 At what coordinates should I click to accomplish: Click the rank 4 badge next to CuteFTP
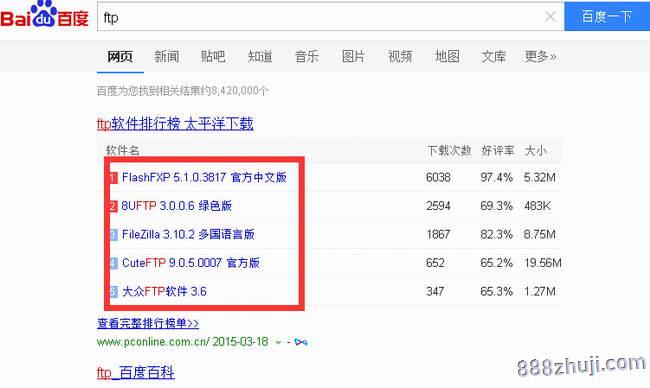click(113, 263)
